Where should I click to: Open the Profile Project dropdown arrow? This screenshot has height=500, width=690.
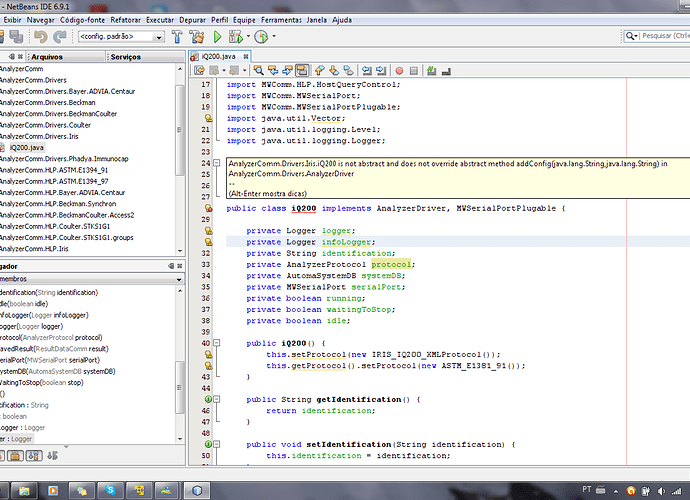pyautogui.click(x=274, y=37)
